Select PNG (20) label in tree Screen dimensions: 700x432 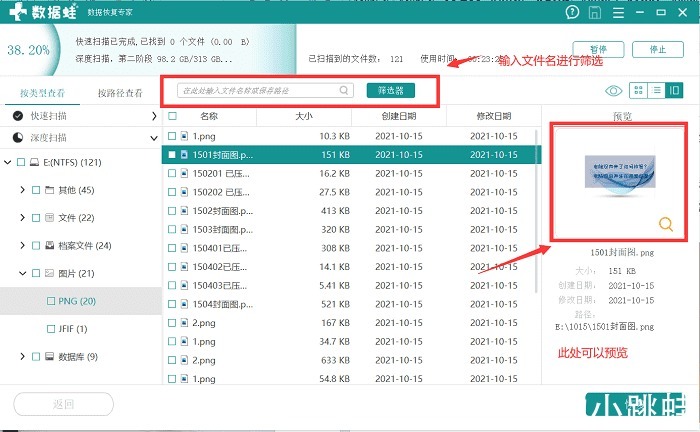coord(77,301)
